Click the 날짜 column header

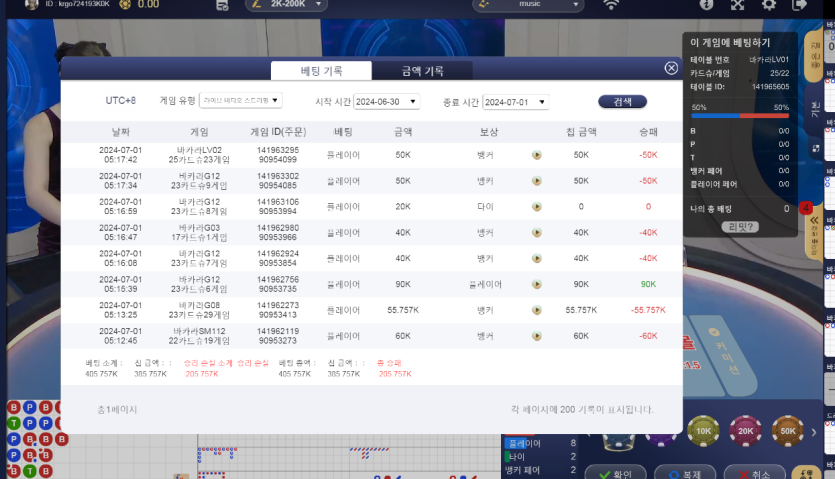[x=121, y=132]
